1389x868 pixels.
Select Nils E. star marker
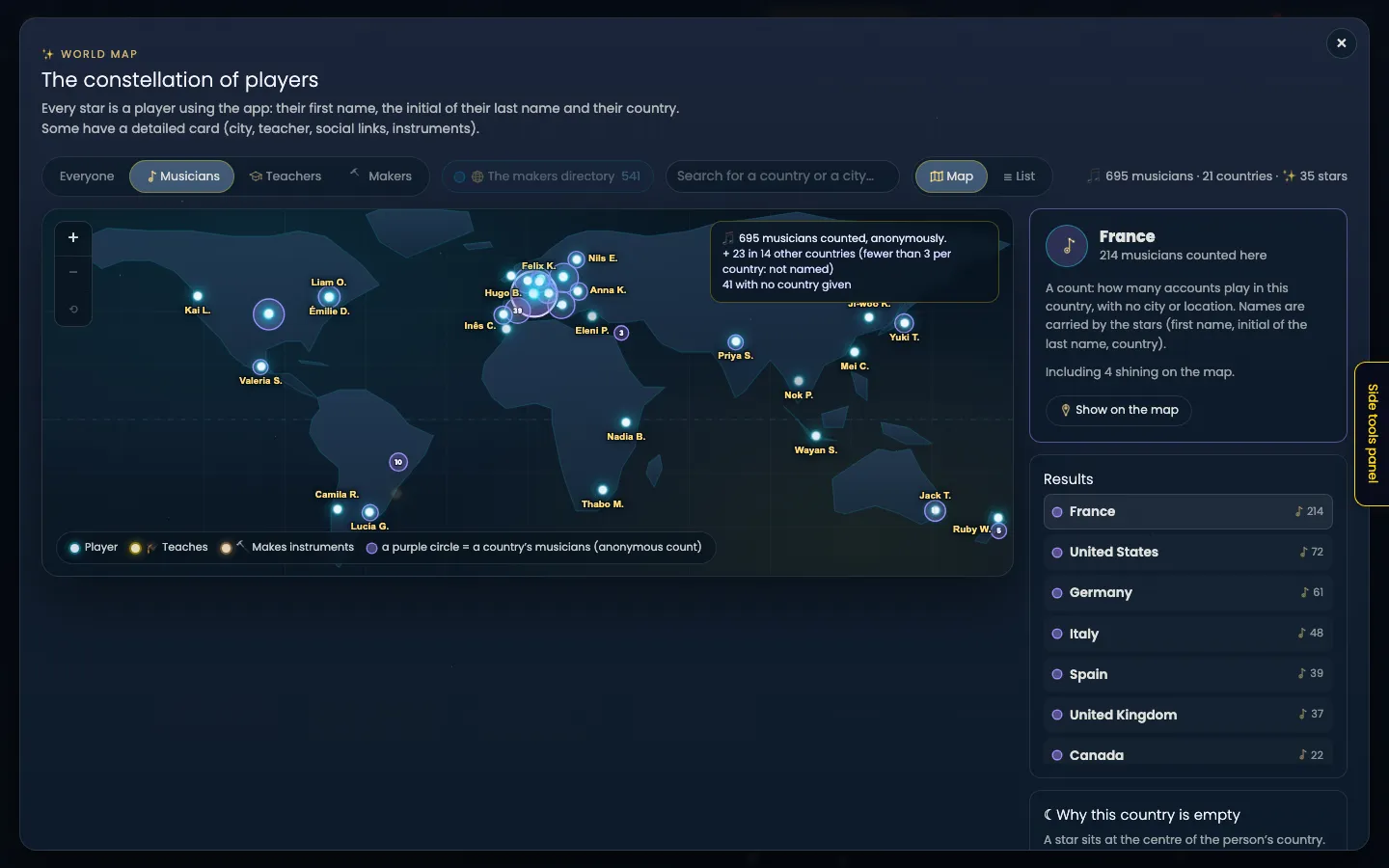(x=576, y=258)
